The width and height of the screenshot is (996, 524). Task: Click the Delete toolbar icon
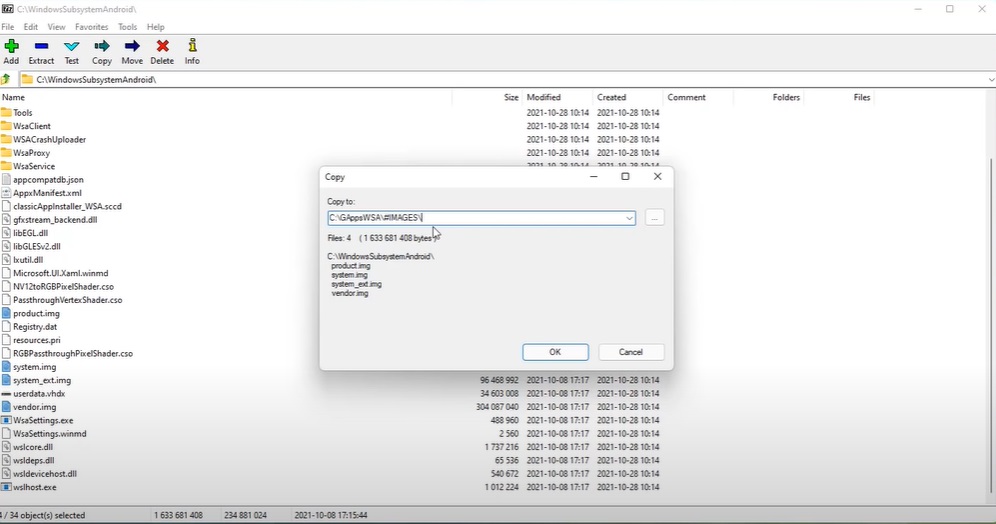pyautogui.click(x=163, y=46)
